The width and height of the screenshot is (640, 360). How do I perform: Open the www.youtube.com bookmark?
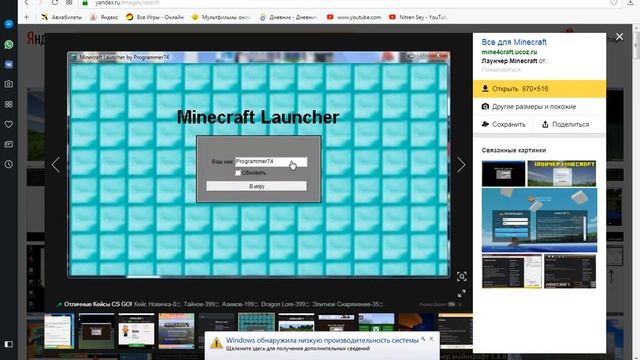(354, 17)
